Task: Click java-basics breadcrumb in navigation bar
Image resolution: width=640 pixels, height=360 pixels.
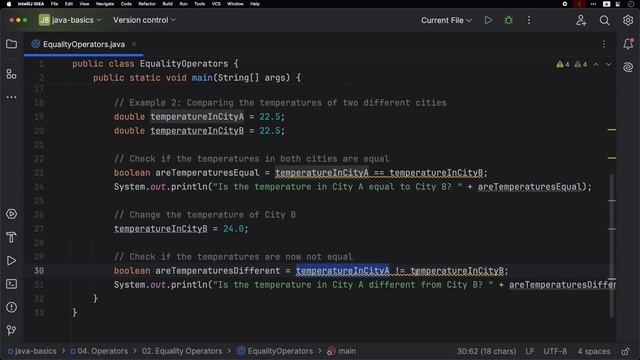Action: [32, 351]
